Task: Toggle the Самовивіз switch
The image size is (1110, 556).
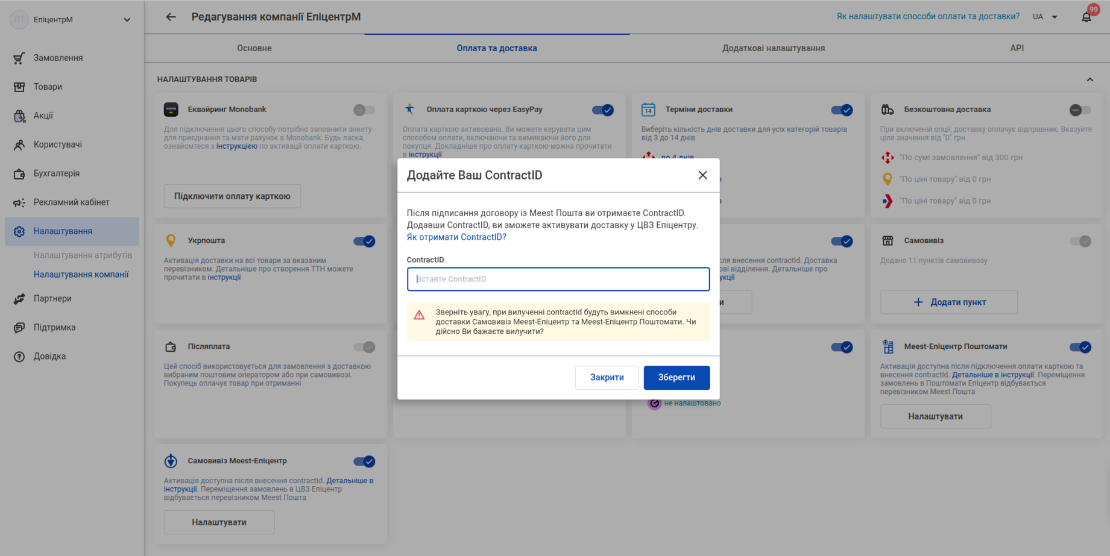Action: pyautogui.click(x=1080, y=241)
